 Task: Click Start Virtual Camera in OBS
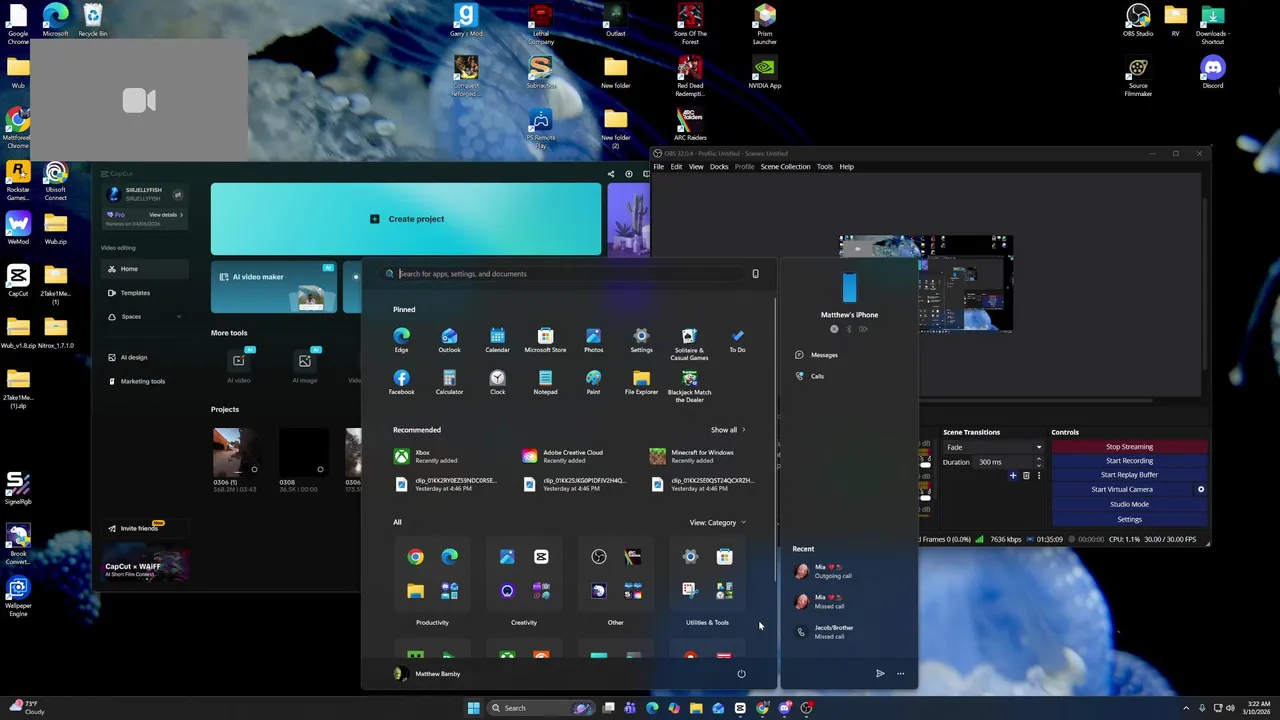point(1121,489)
